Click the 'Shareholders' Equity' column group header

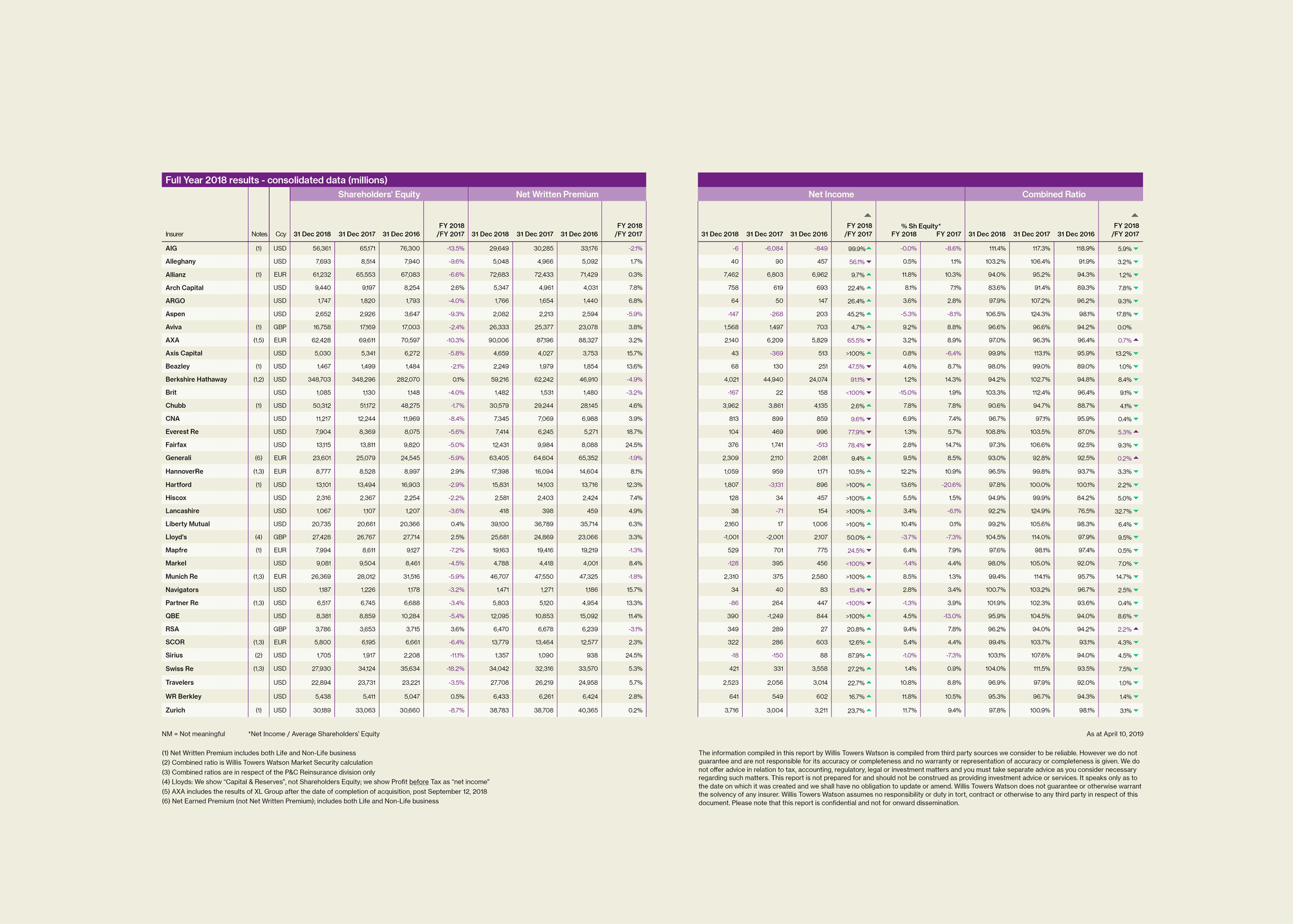(379, 194)
